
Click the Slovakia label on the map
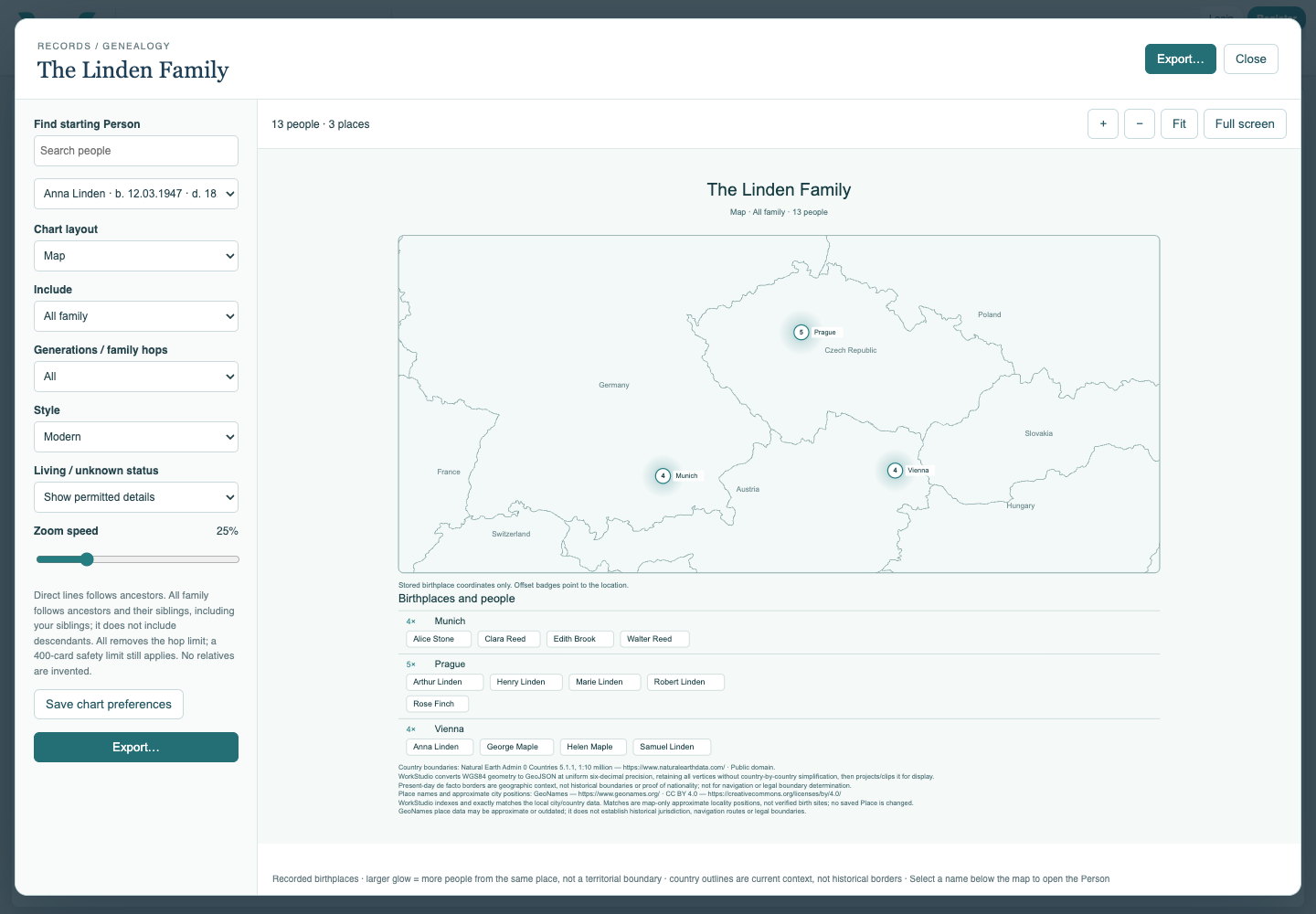tap(1039, 433)
